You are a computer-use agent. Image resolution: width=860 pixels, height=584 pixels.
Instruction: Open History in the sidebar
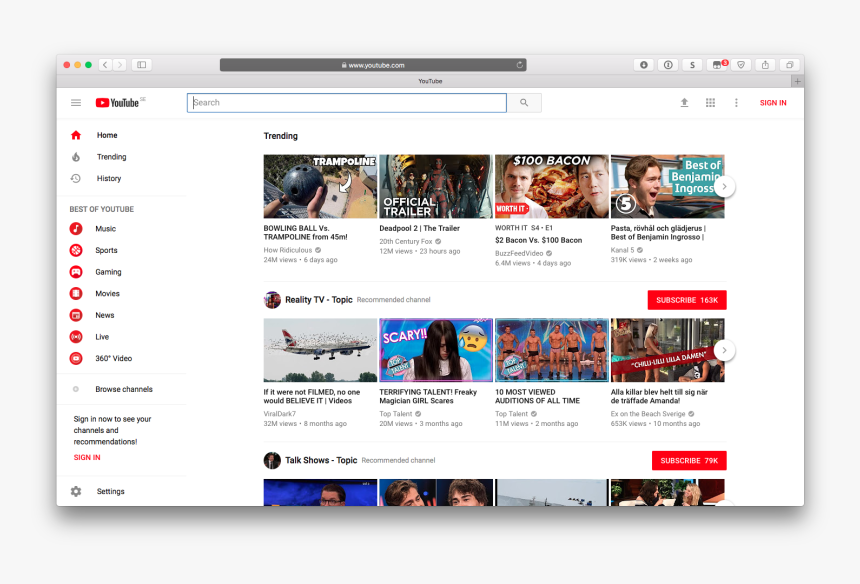pos(108,179)
